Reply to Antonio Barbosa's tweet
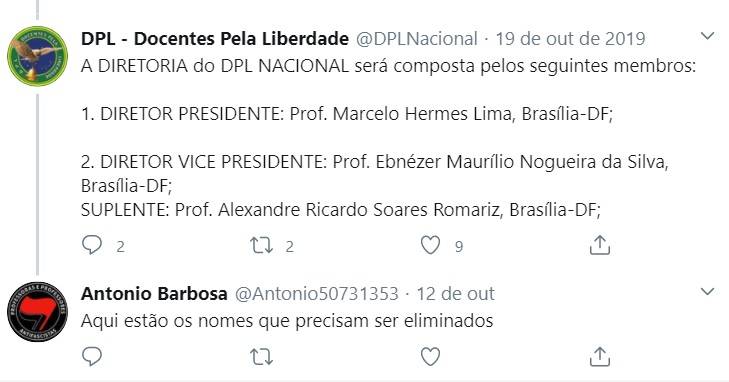Viewport: 729px width, 382px height. (x=92, y=356)
